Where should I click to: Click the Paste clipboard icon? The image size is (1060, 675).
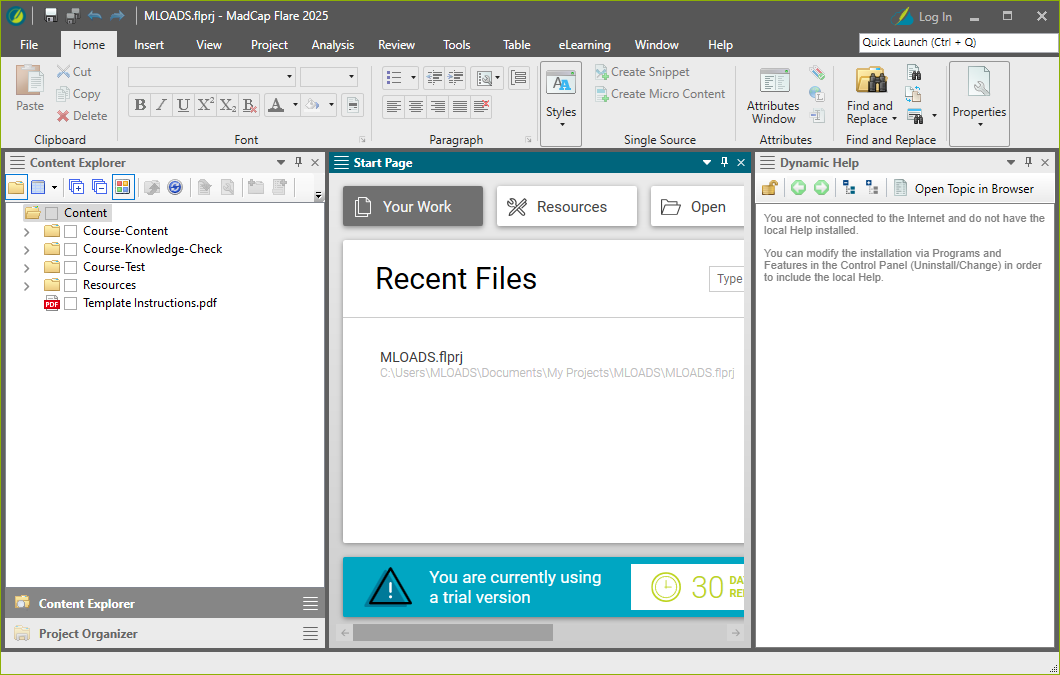[x=29, y=81]
